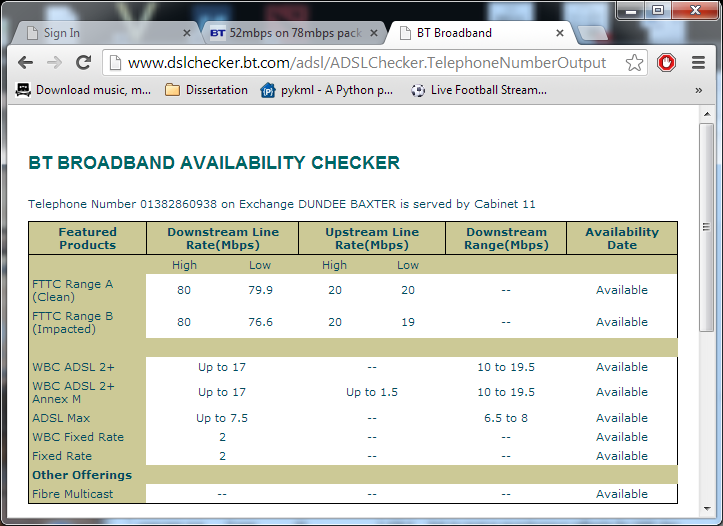Viewport: 723px width, 526px height.
Task: Click the Featured Products column header
Action: [88, 238]
